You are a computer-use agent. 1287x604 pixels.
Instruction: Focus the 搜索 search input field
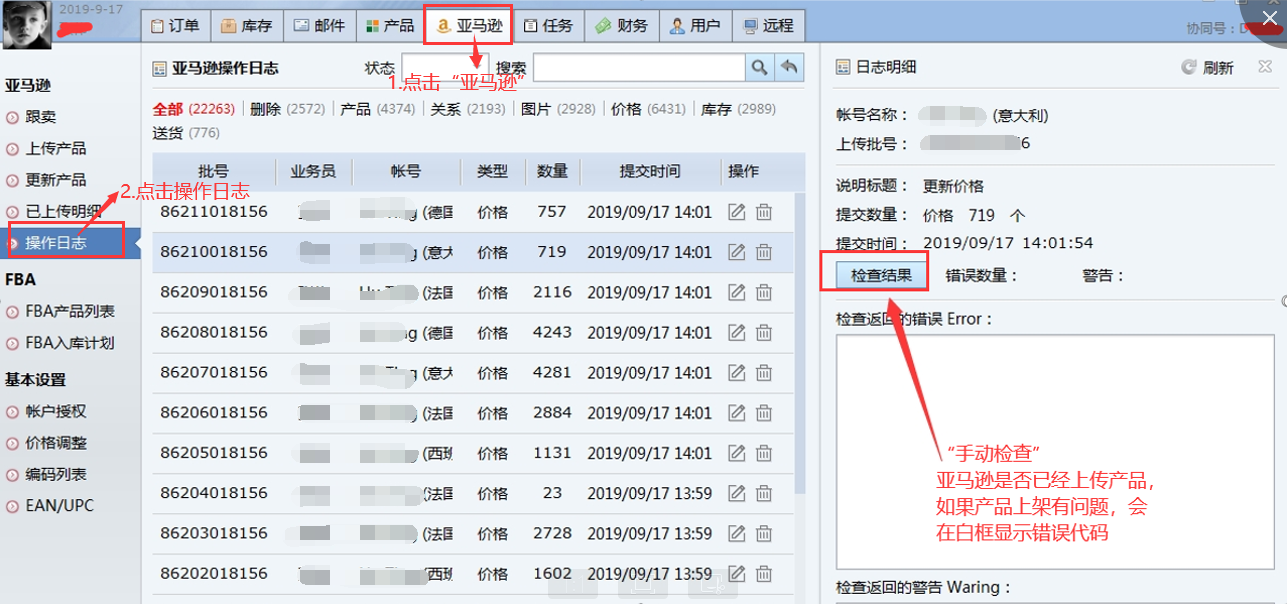click(x=639, y=68)
